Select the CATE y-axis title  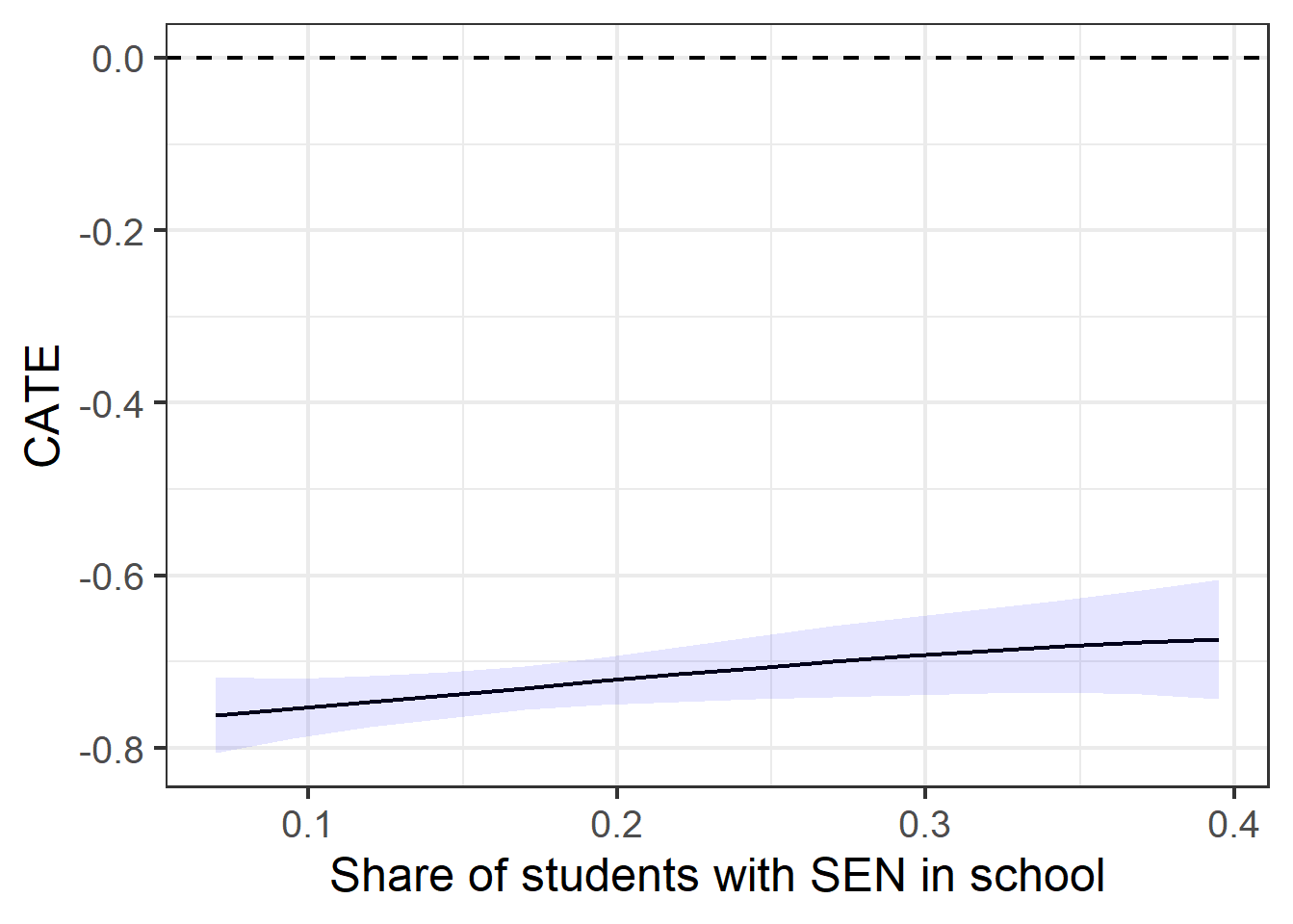click(x=43, y=406)
